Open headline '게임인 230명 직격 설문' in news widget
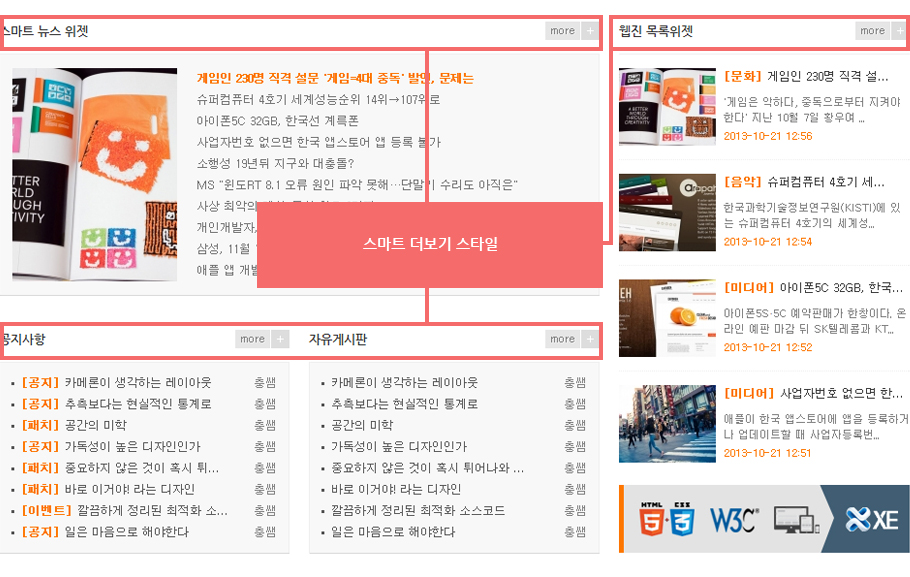This screenshot has height=577, width=910. [x=335, y=78]
